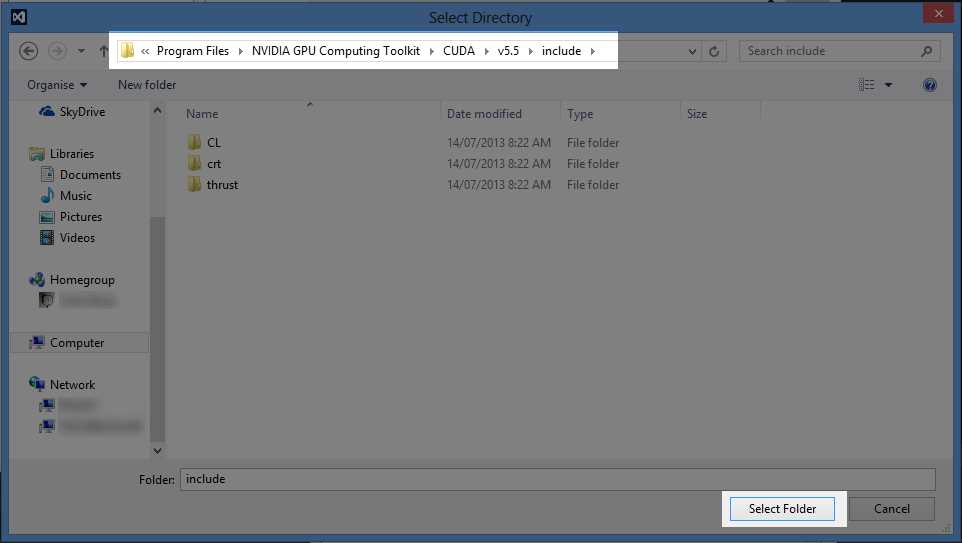The height and width of the screenshot is (543, 962).
Task: Open NVIDIA GPU Computing Toolkit breadcrumb
Action: [336, 51]
